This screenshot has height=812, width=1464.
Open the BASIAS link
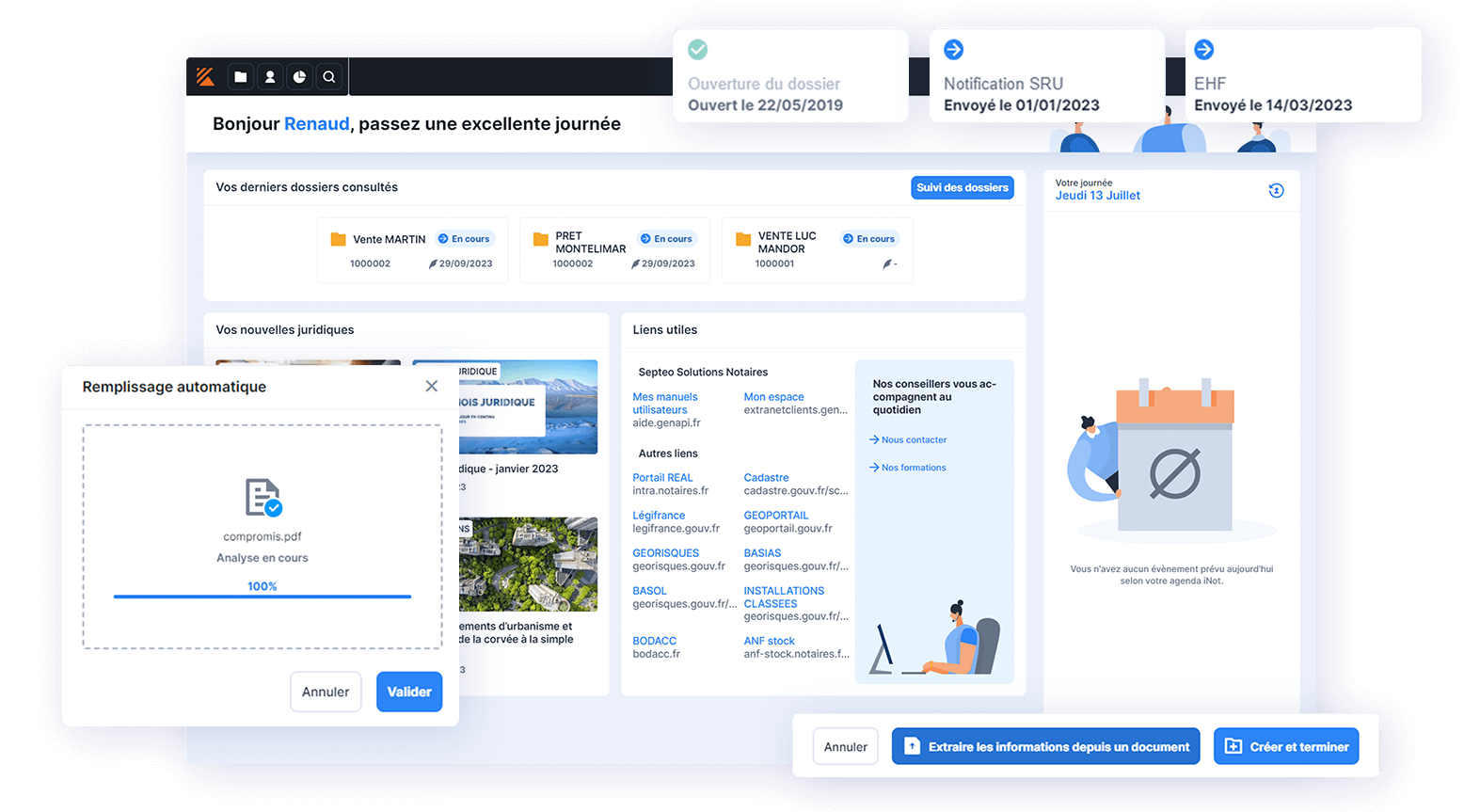coord(762,553)
